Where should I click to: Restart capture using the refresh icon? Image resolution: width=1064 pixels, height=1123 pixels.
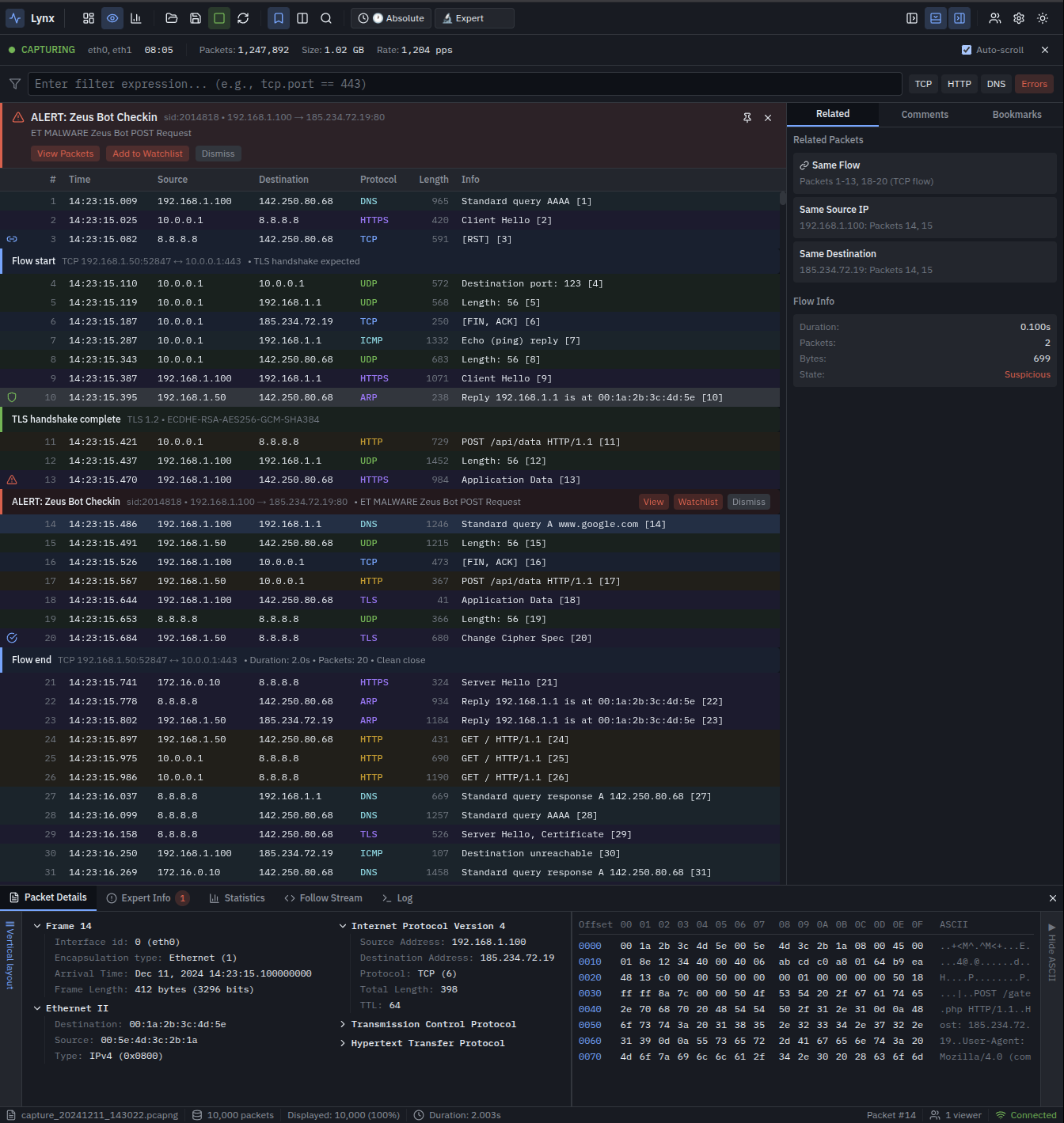coord(242,17)
